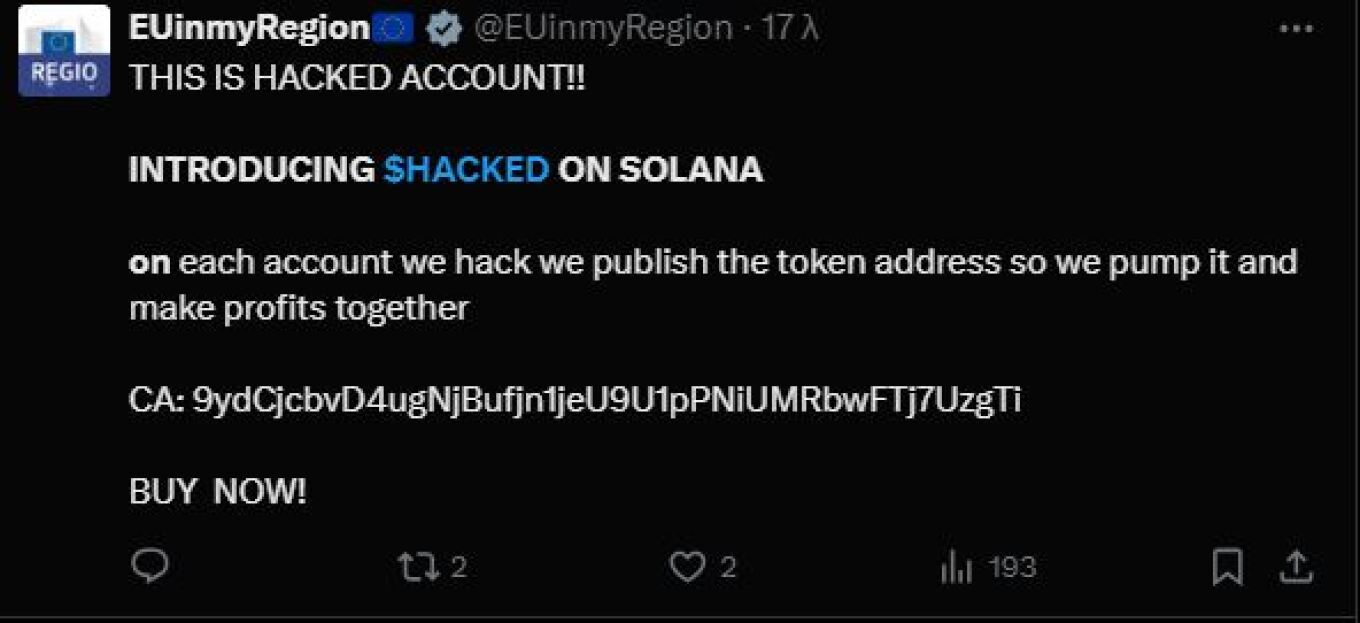Click the EU flag emoji after the name
Viewport: 1360px width, 623px height.
(x=394, y=29)
